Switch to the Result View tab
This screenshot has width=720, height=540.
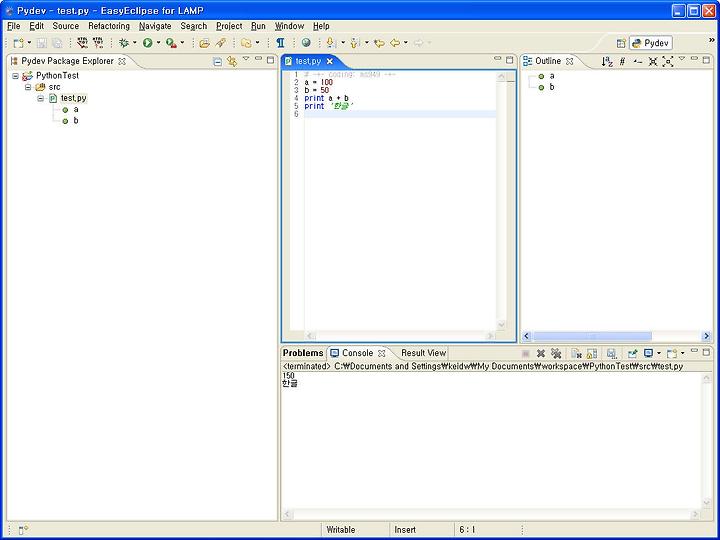click(423, 353)
